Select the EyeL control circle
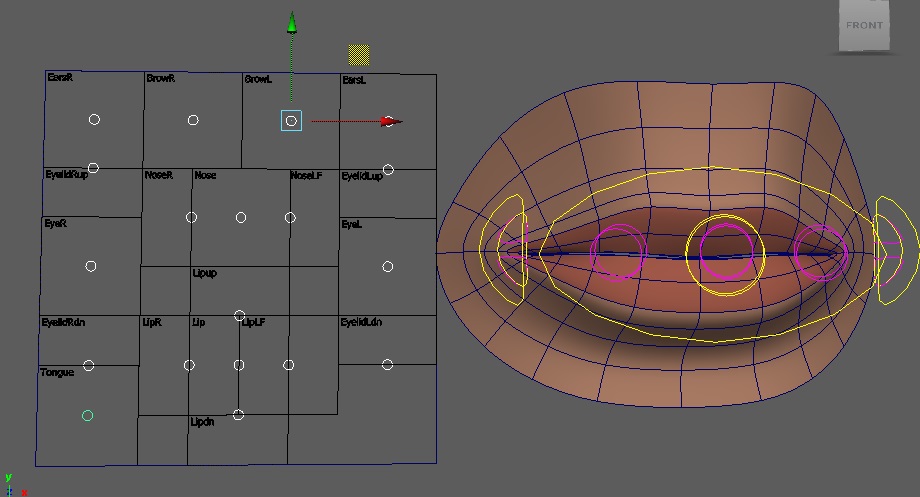 point(388,266)
